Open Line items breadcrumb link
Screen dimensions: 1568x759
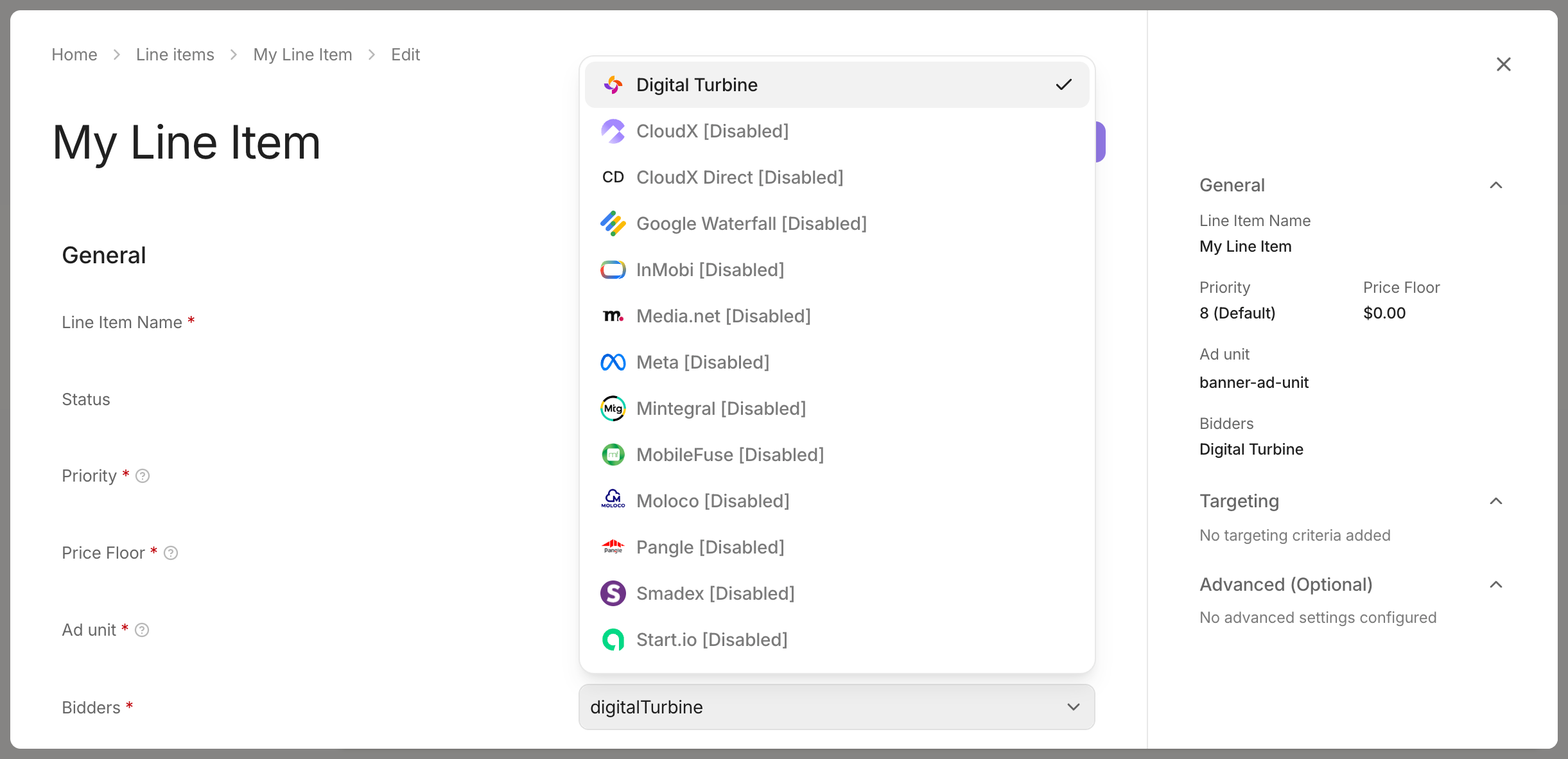(175, 55)
